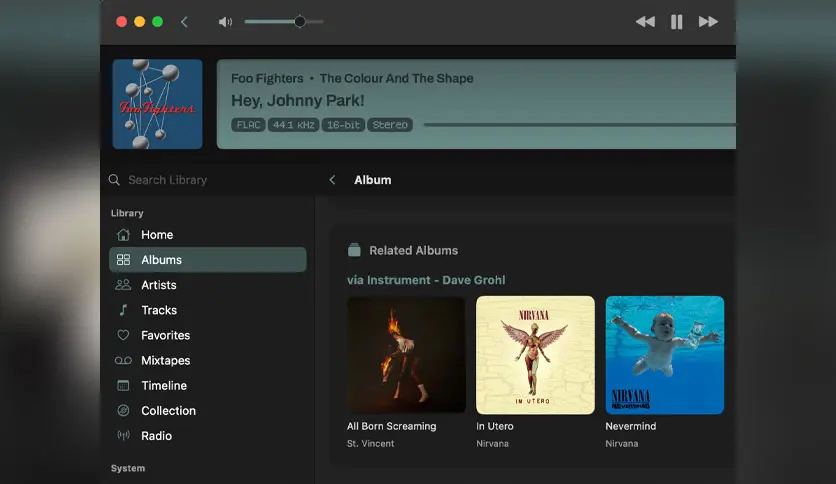The height and width of the screenshot is (484, 836).
Task: Open Tracks in the sidebar
Action: point(207,310)
